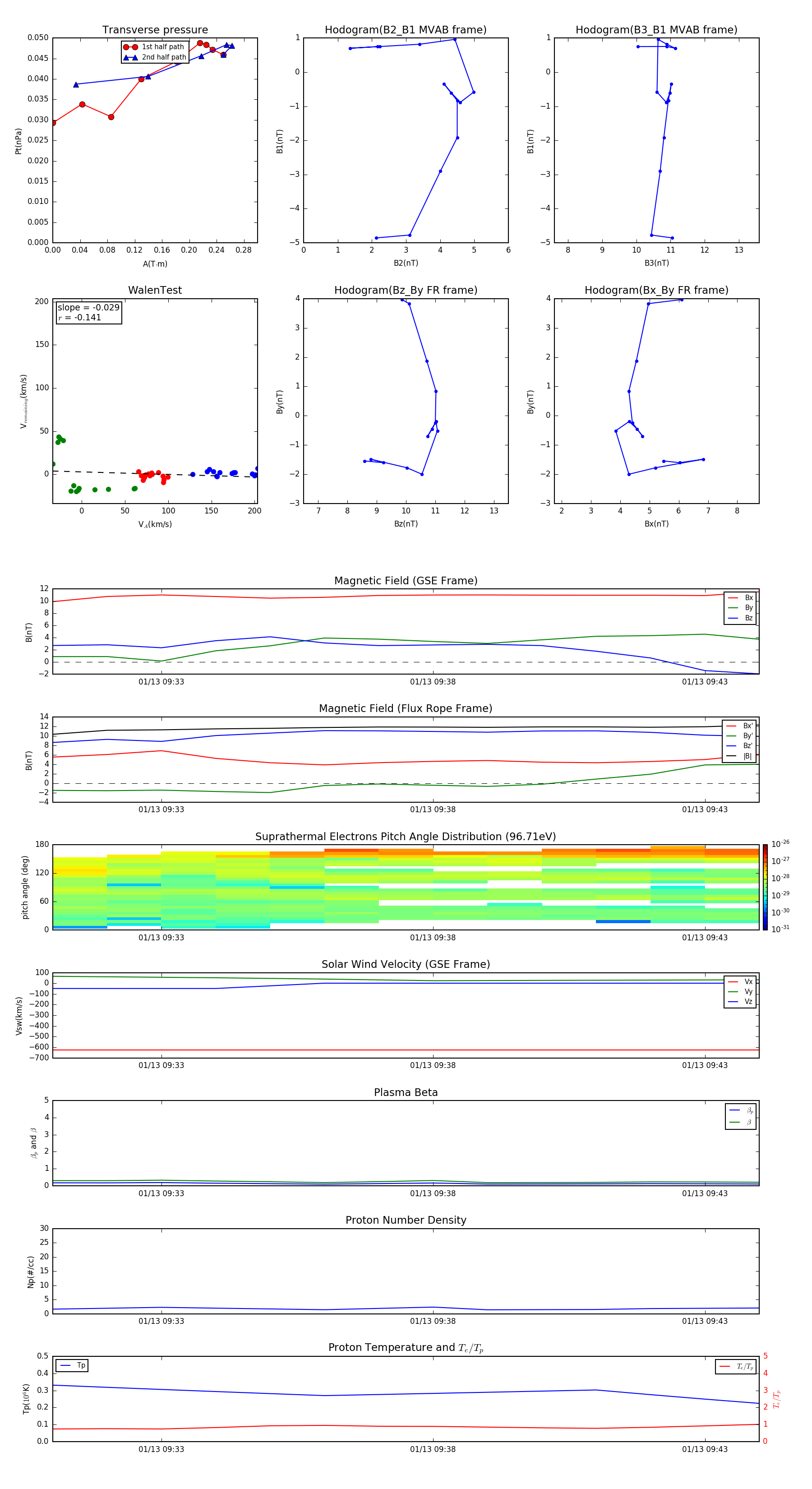The image size is (812, 1489).
Task: Click the 'Hodogram(B3_B1 MVAB frame)' title
Action: pyautogui.click(x=656, y=29)
